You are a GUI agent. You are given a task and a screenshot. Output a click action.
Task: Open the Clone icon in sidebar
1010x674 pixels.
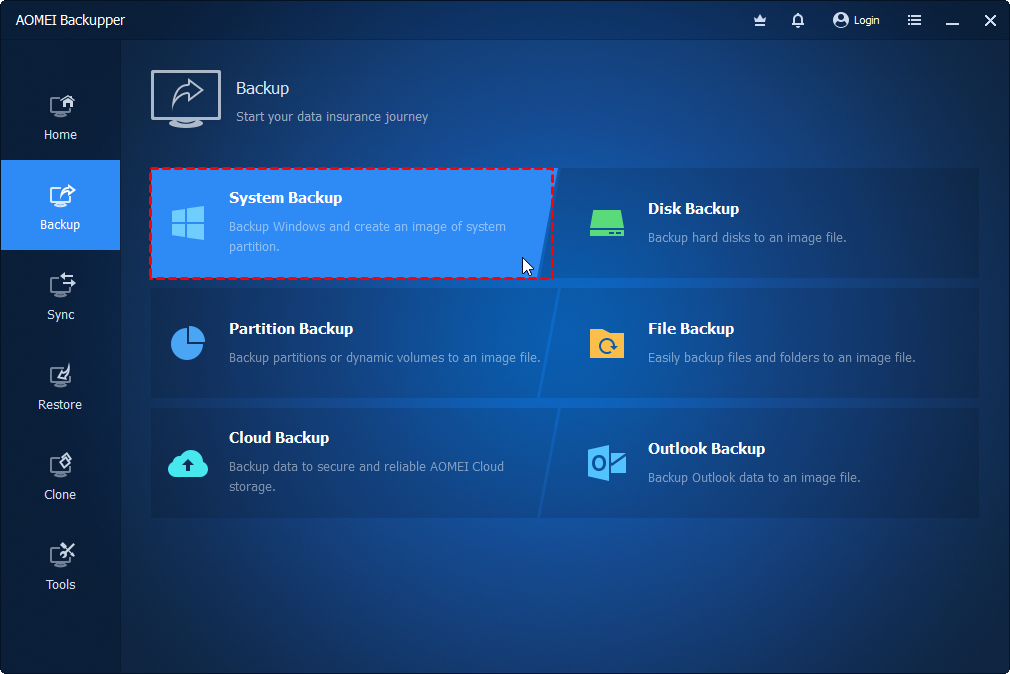[x=61, y=465]
